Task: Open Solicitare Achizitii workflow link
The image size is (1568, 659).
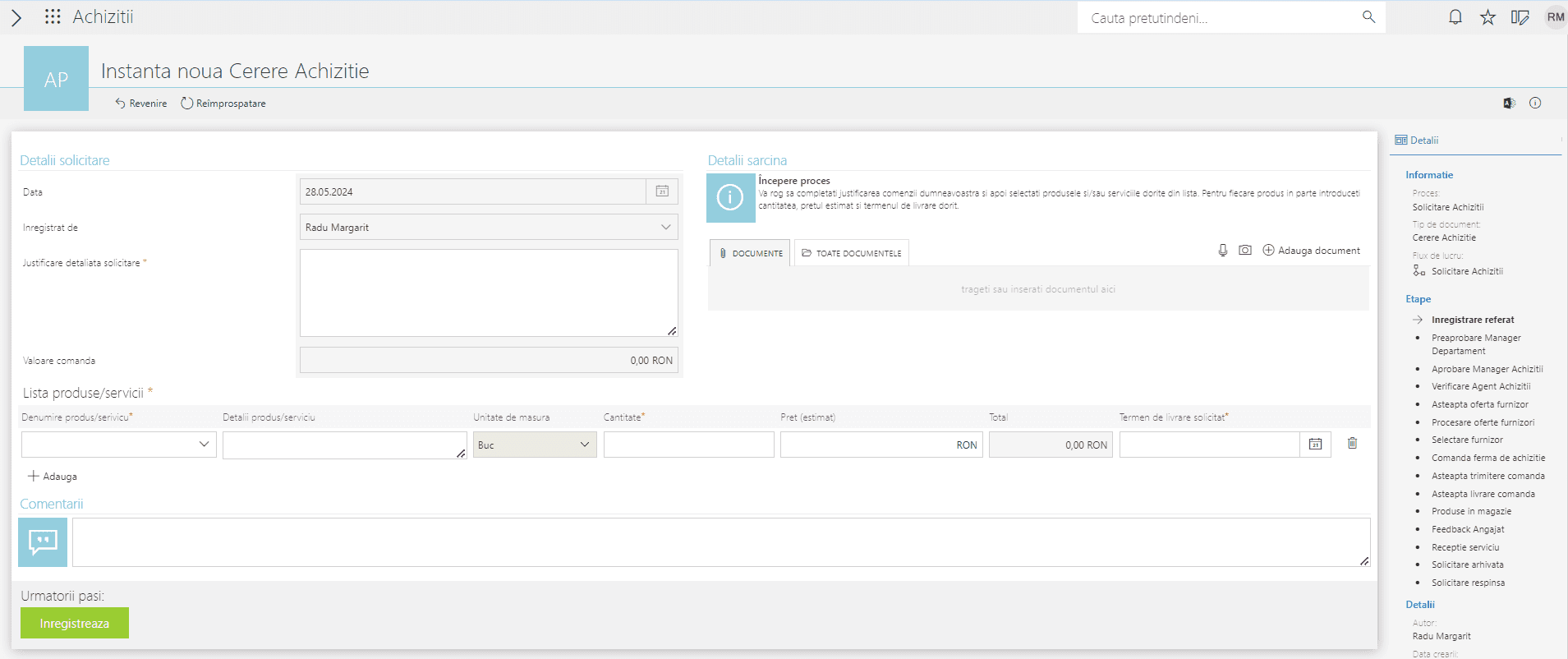Action: coord(1467,271)
